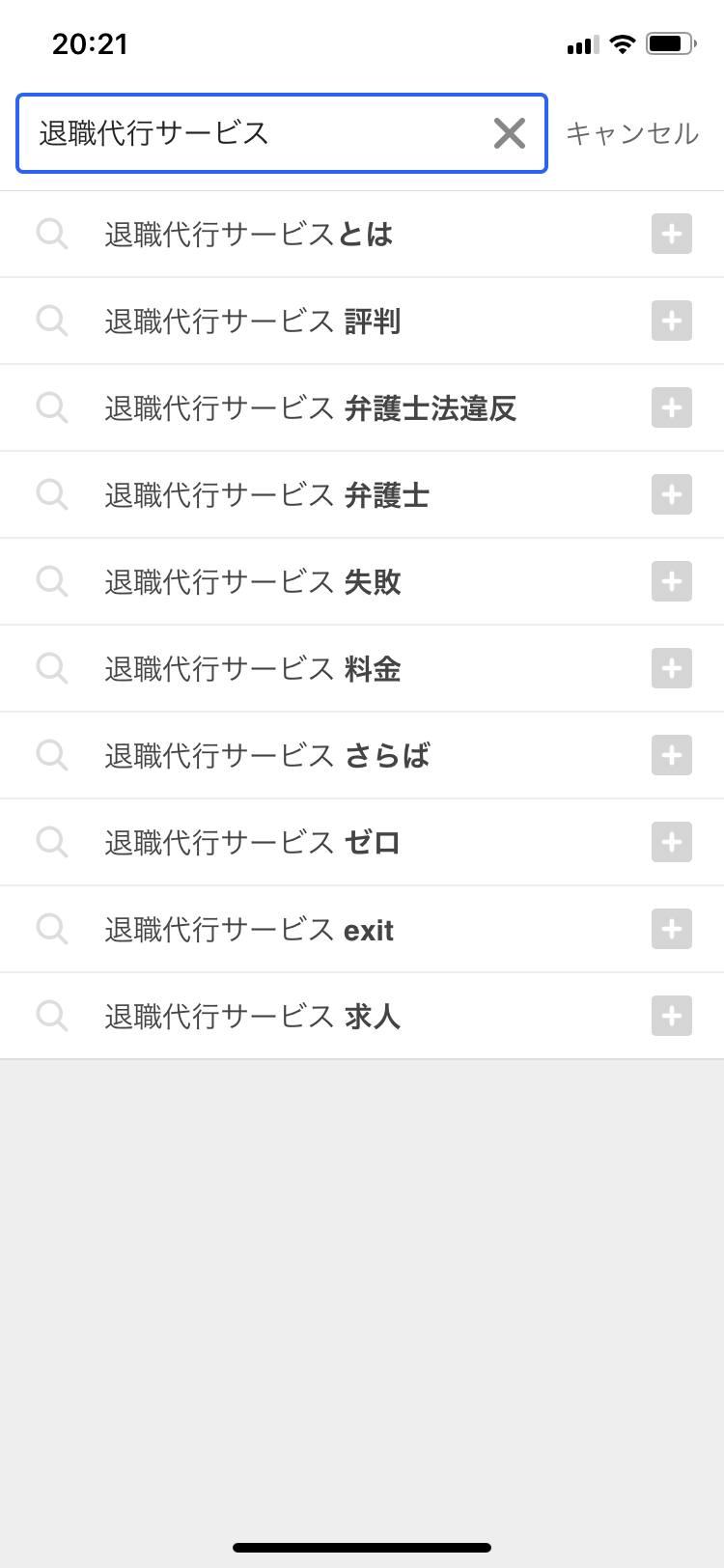Add 弁護士 suggestion with plus icon
Screen dimensions: 724x1568
pos(672,494)
